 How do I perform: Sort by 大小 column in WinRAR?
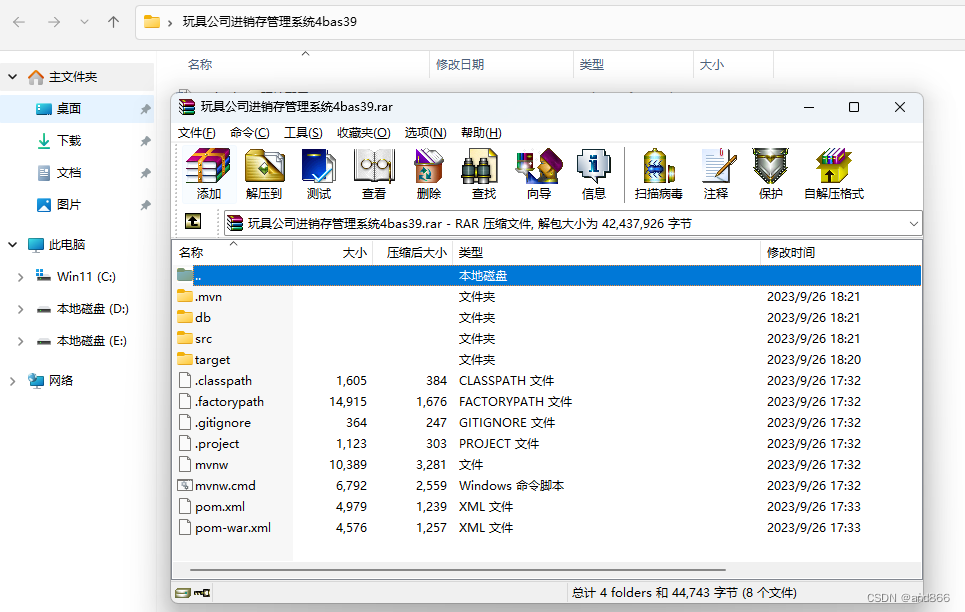pos(333,252)
